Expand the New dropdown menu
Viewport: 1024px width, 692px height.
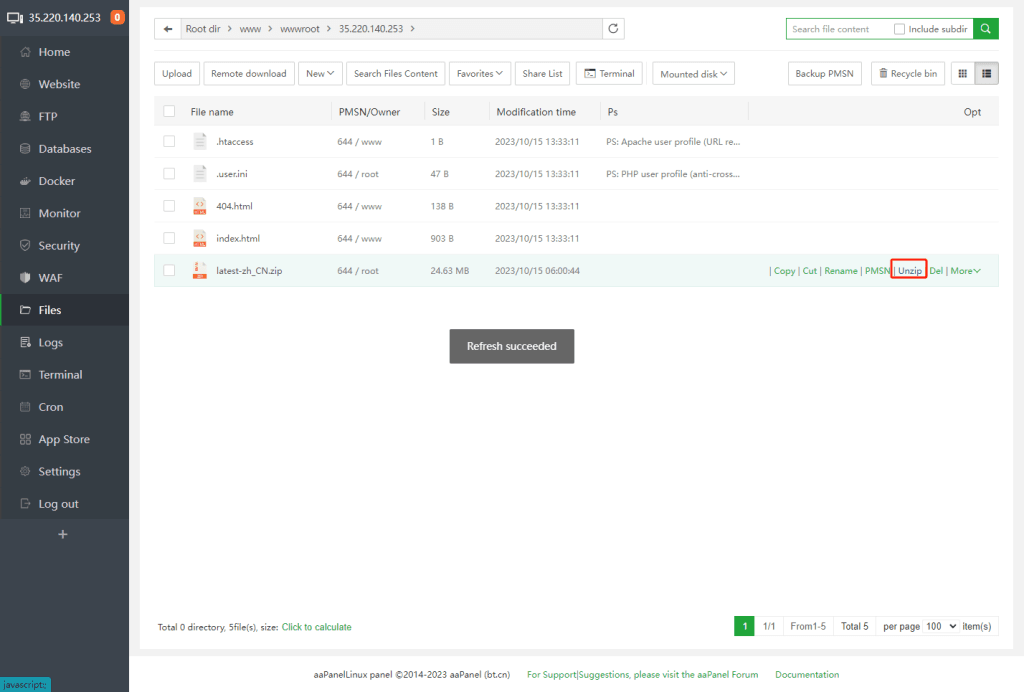point(321,73)
